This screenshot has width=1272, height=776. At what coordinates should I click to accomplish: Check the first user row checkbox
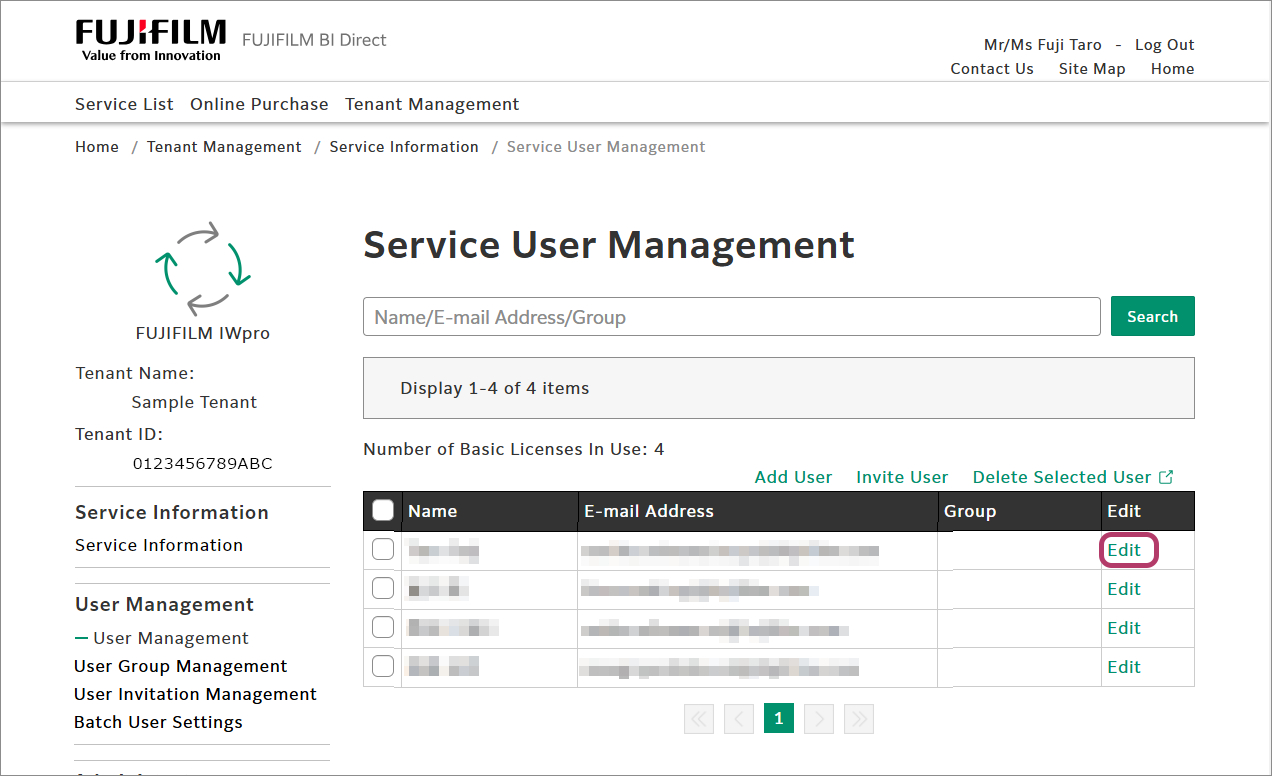click(x=383, y=550)
